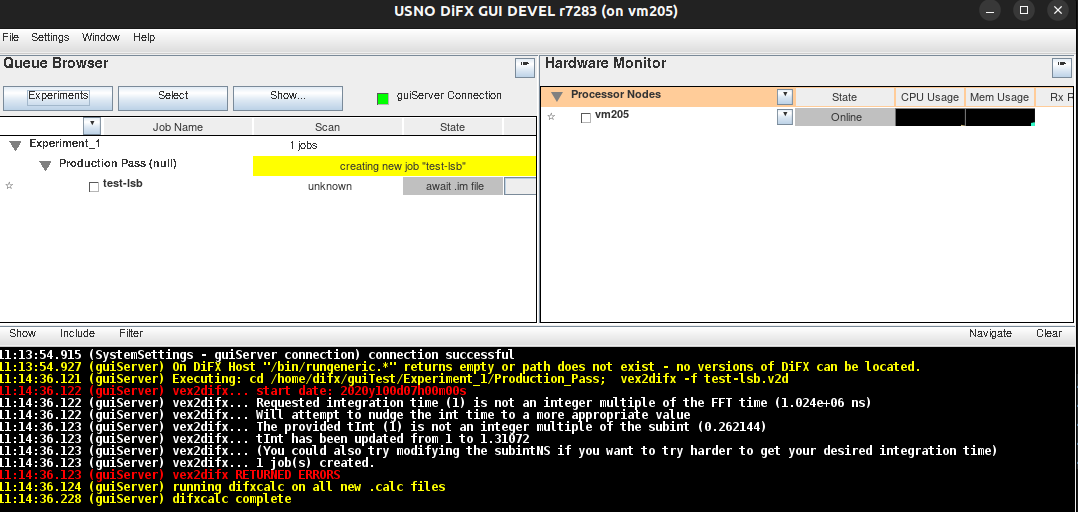Click the vm205 CPU Usage graph
This screenshot has height=512, width=1078.
[929, 117]
